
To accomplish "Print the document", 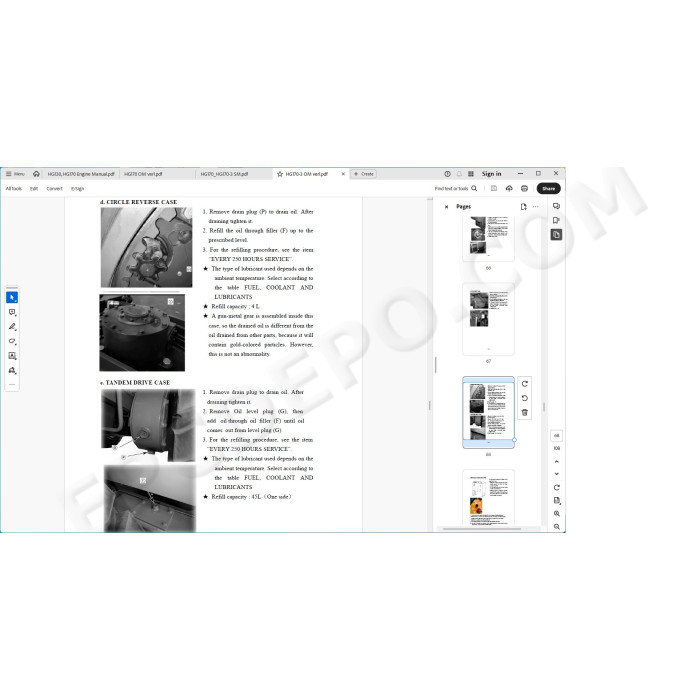I will pos(525,188).
